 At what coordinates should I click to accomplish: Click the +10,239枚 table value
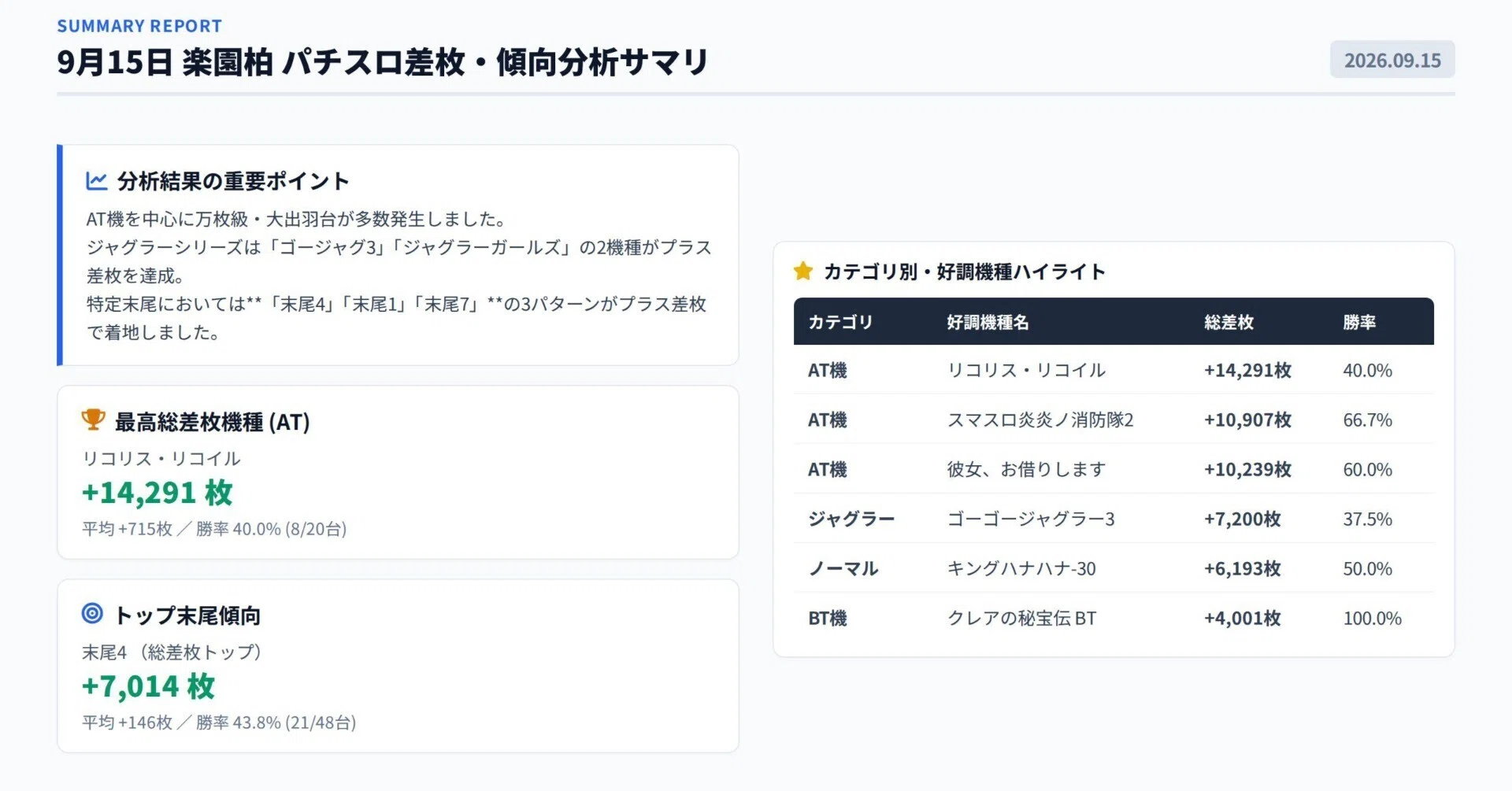(1247, 469)
